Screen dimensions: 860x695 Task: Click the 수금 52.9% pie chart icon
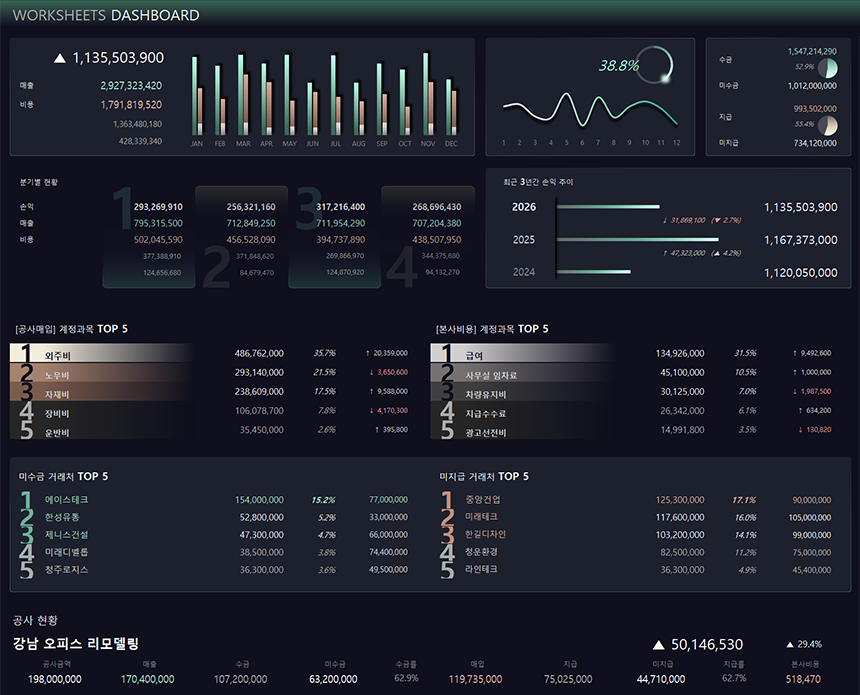click(828, 68)
